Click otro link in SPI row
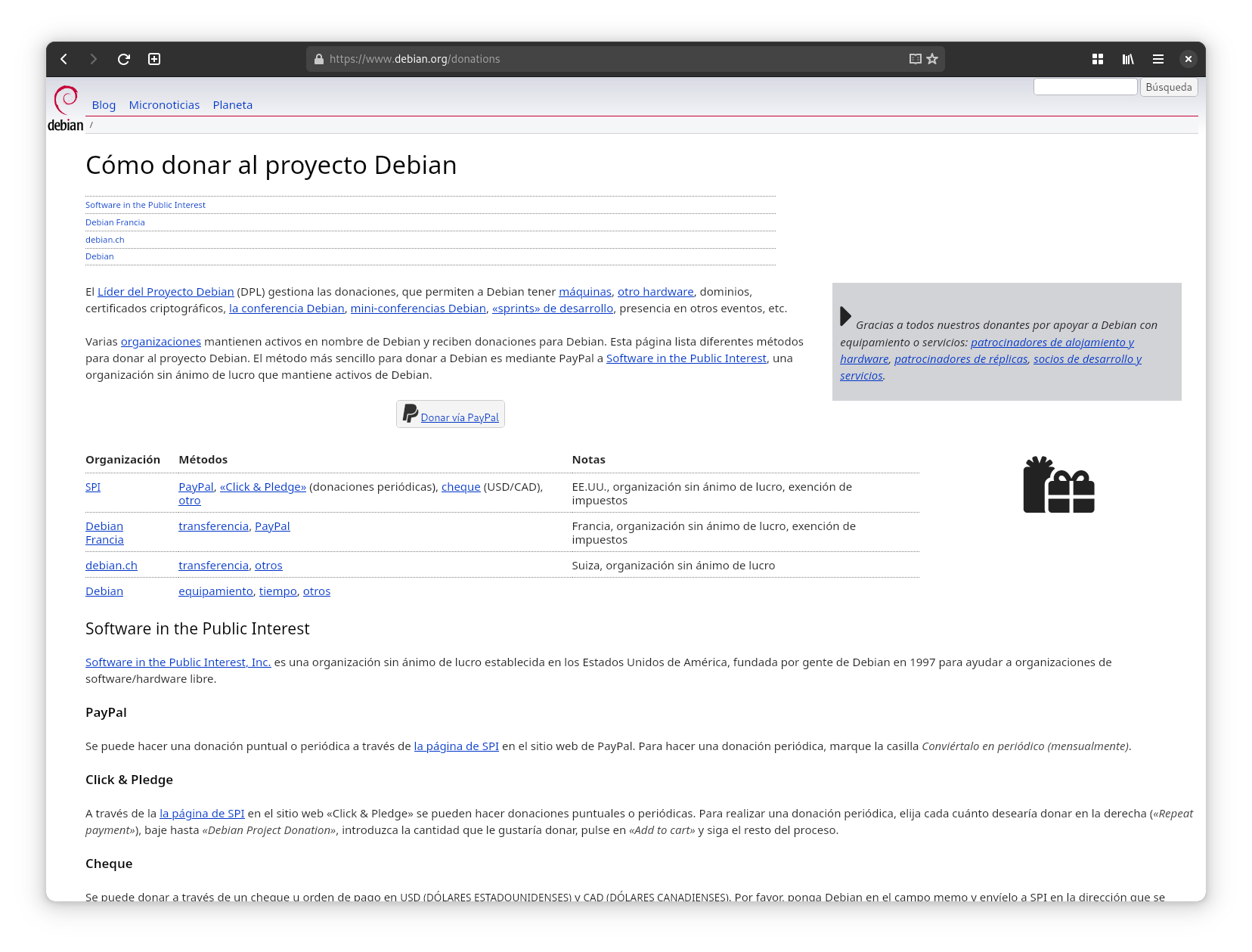 point(190,501)
